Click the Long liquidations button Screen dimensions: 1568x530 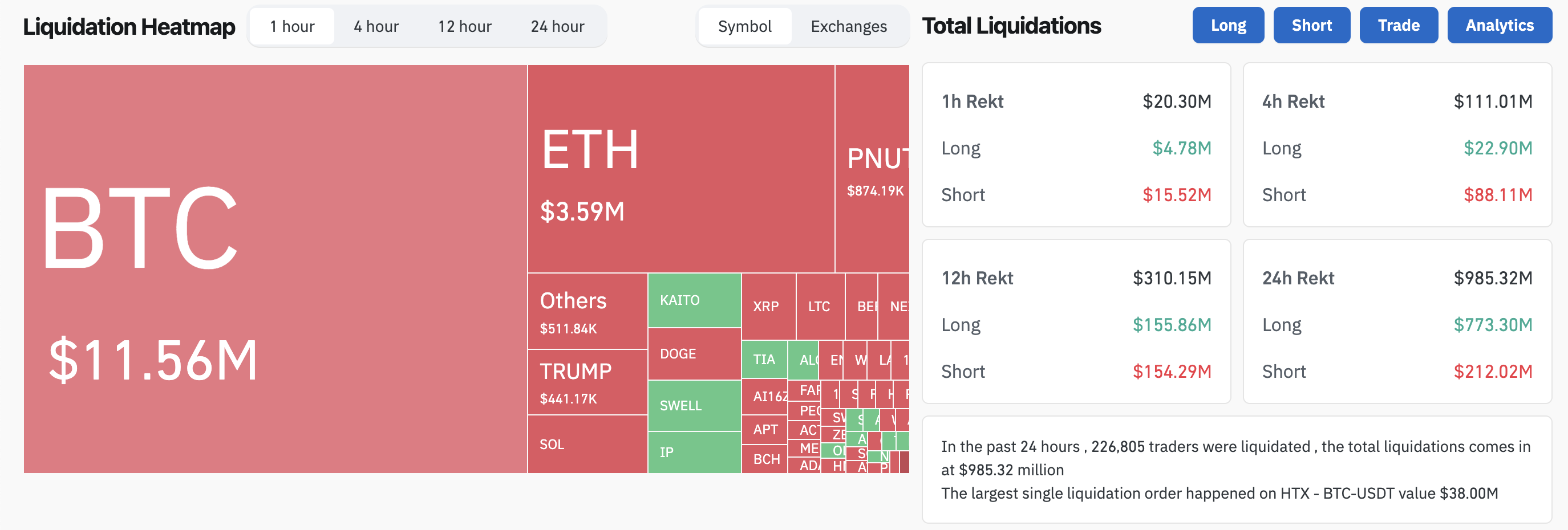pos(1227,25)
